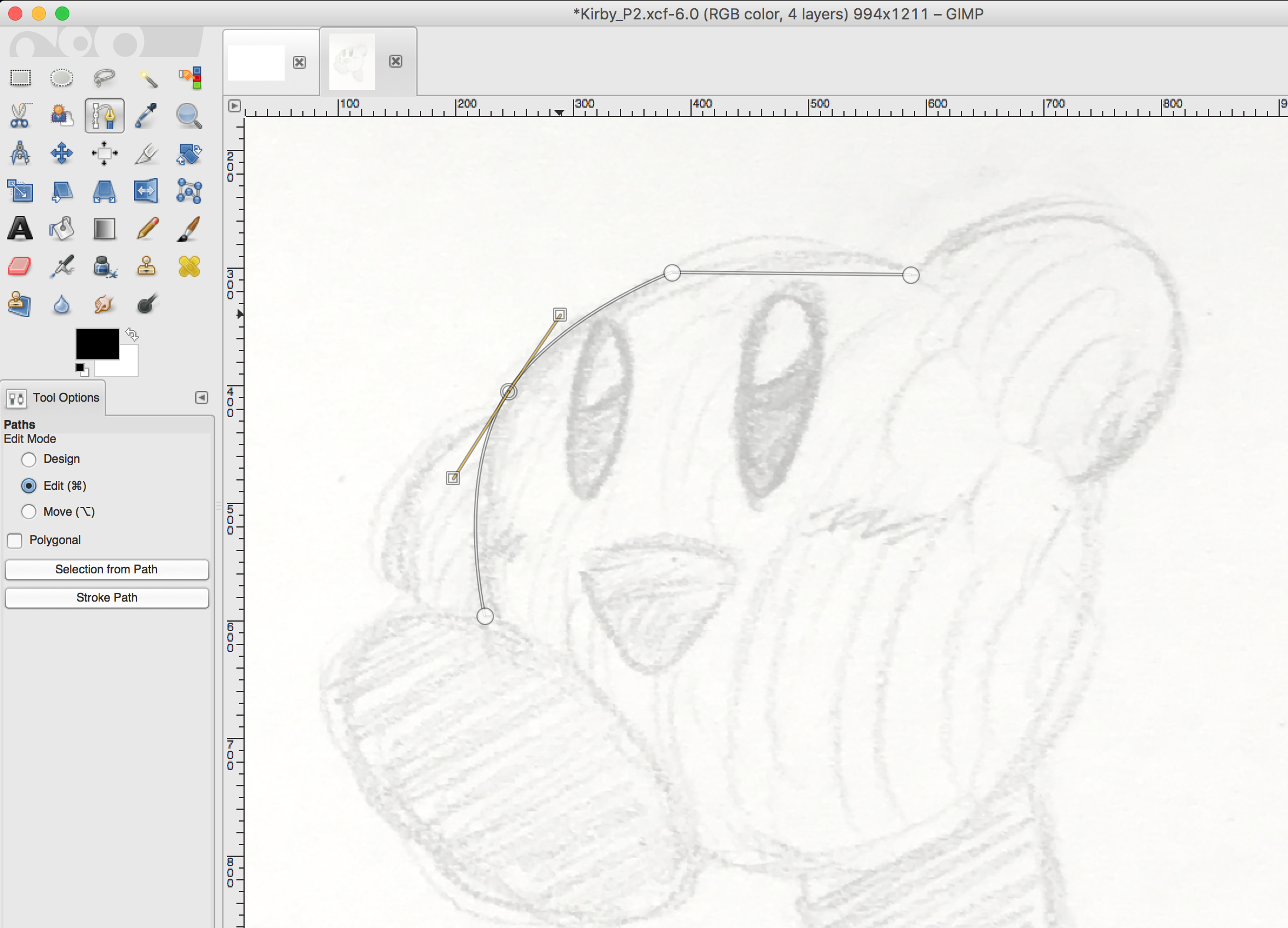The image size is (1288, 928).
Task: Switch to the Kirby sketch image tab
Action: (352, 62)
